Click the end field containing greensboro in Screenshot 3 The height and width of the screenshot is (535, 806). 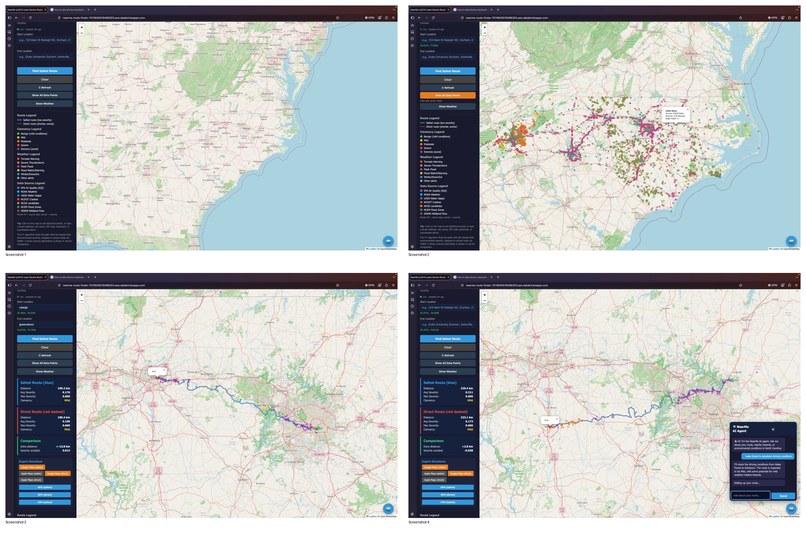coord(45,324)
